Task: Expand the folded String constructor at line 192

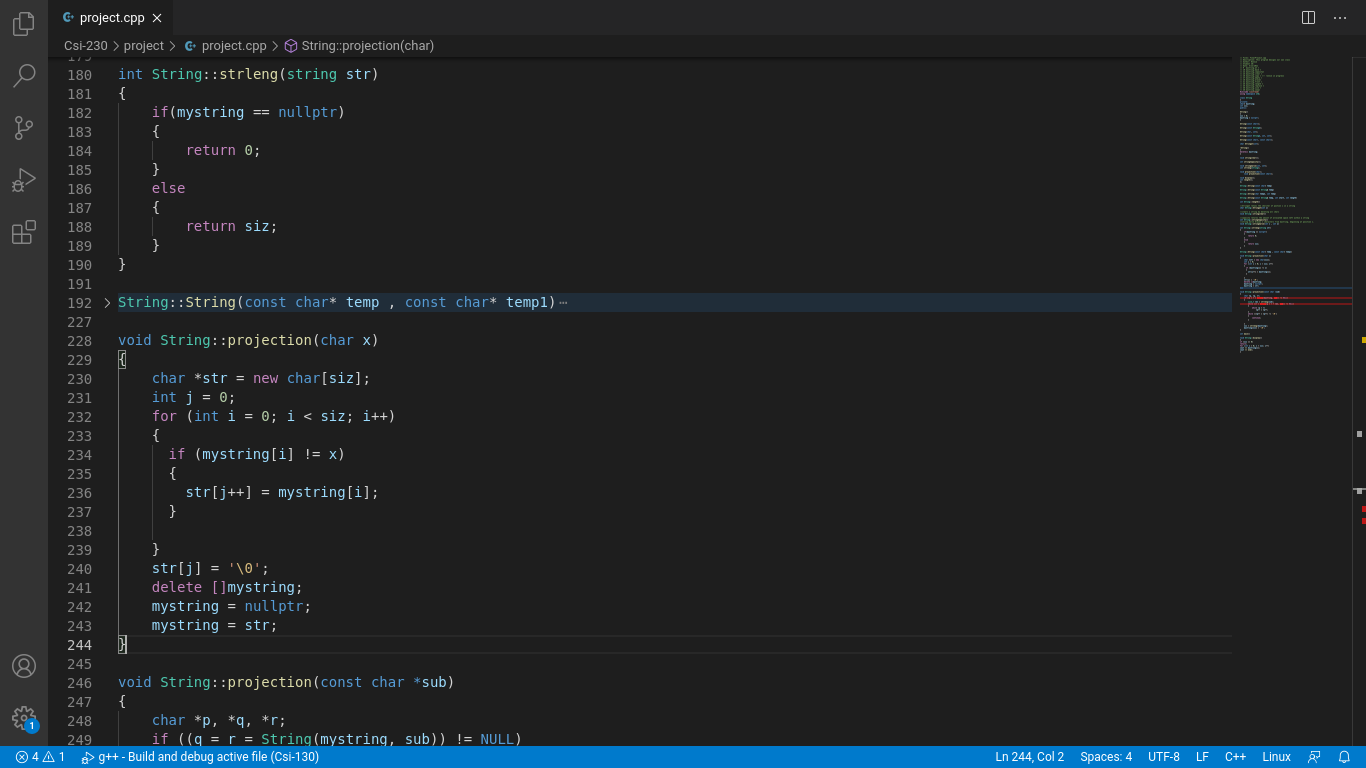Action: click(106, 302)
